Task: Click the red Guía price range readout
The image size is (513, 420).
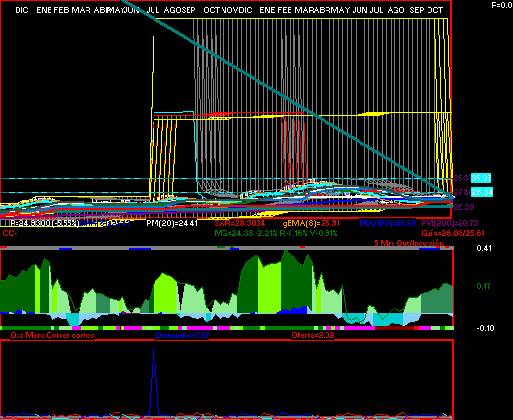Action: (x=453, y=233)
